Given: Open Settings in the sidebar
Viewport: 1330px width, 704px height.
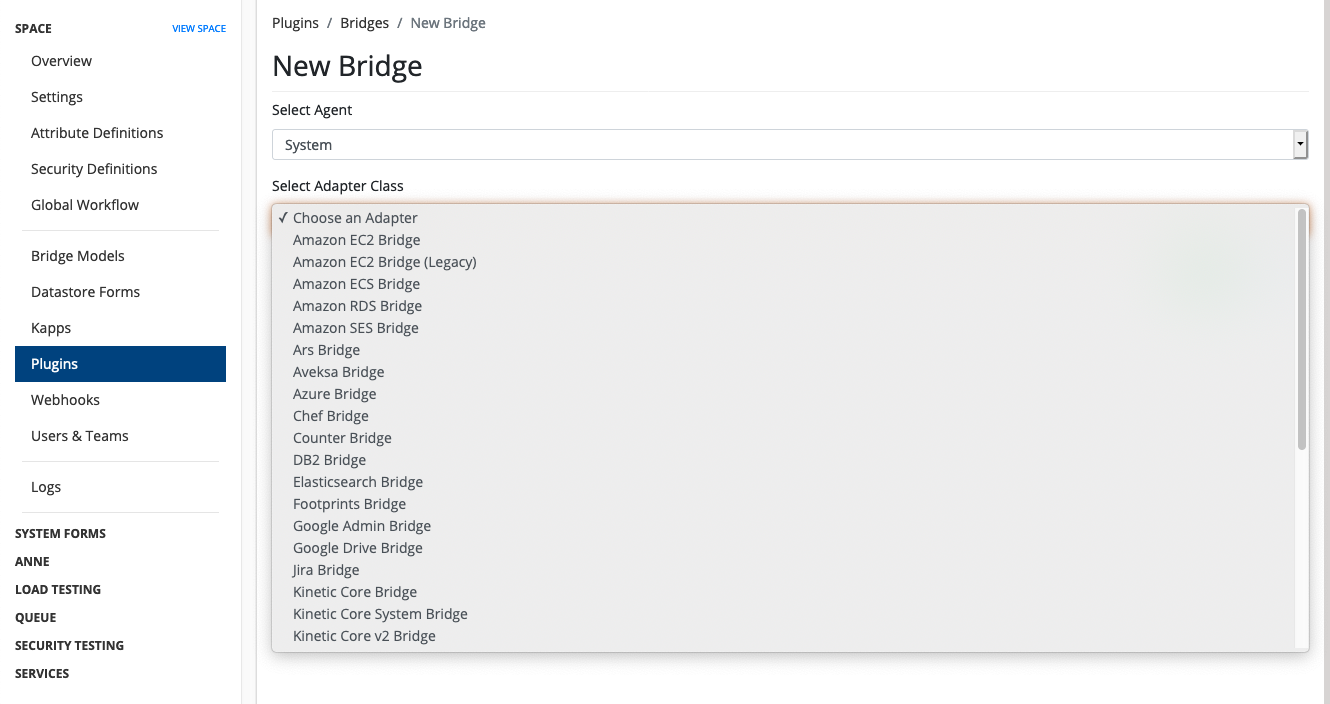Looking at the screenshot, I should tap(120, 97).
